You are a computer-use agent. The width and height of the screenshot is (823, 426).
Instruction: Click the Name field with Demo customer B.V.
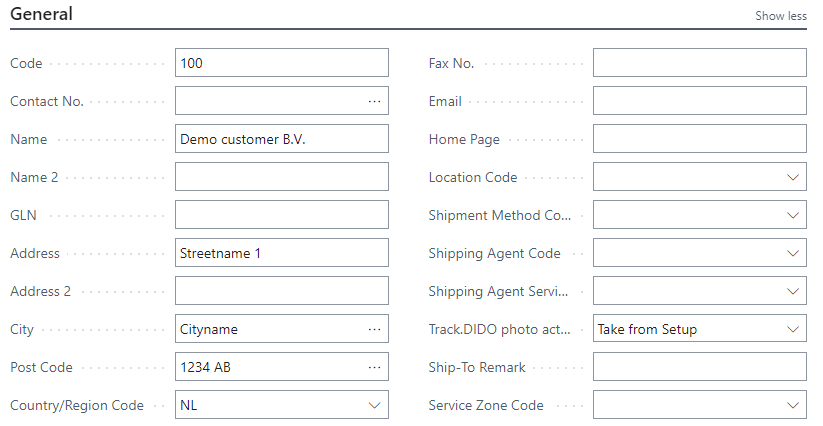[282, 139]
